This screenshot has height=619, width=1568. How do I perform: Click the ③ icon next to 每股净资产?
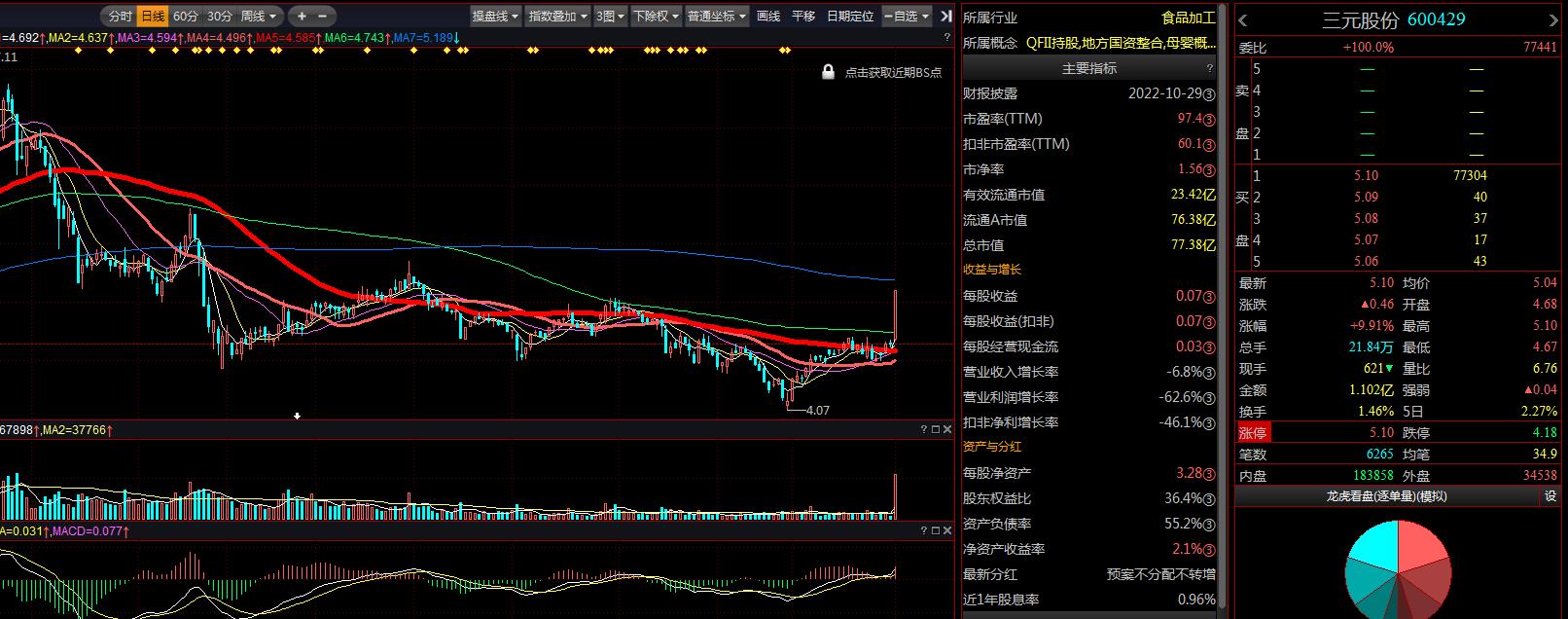tap(1209, 473)
